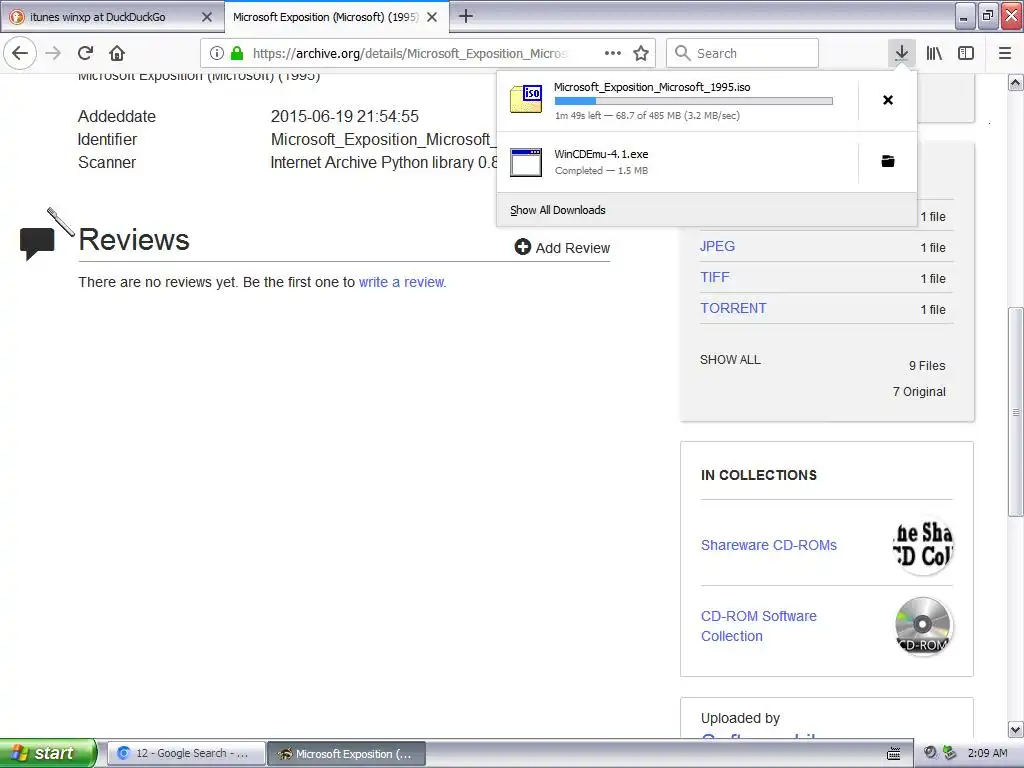Click the 2:09 AM clock
The image size is (1024, 768).
[x=987, y=753]
